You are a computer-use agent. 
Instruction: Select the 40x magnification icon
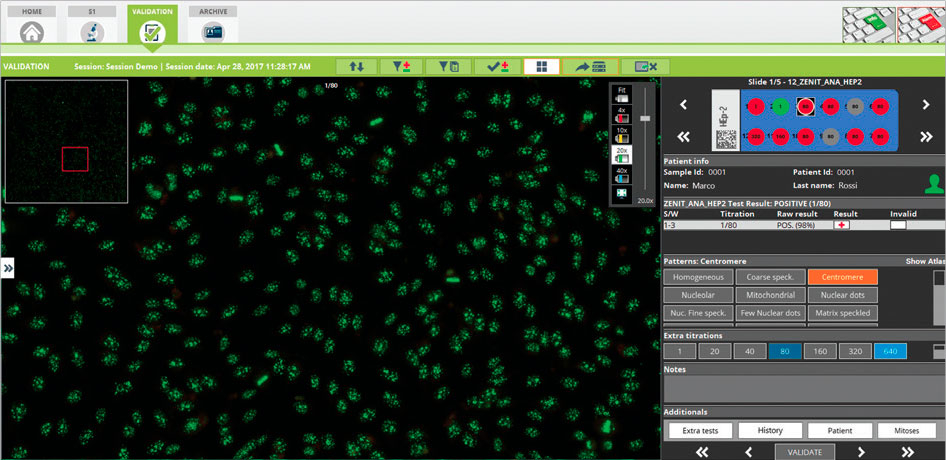pos(622,176)
